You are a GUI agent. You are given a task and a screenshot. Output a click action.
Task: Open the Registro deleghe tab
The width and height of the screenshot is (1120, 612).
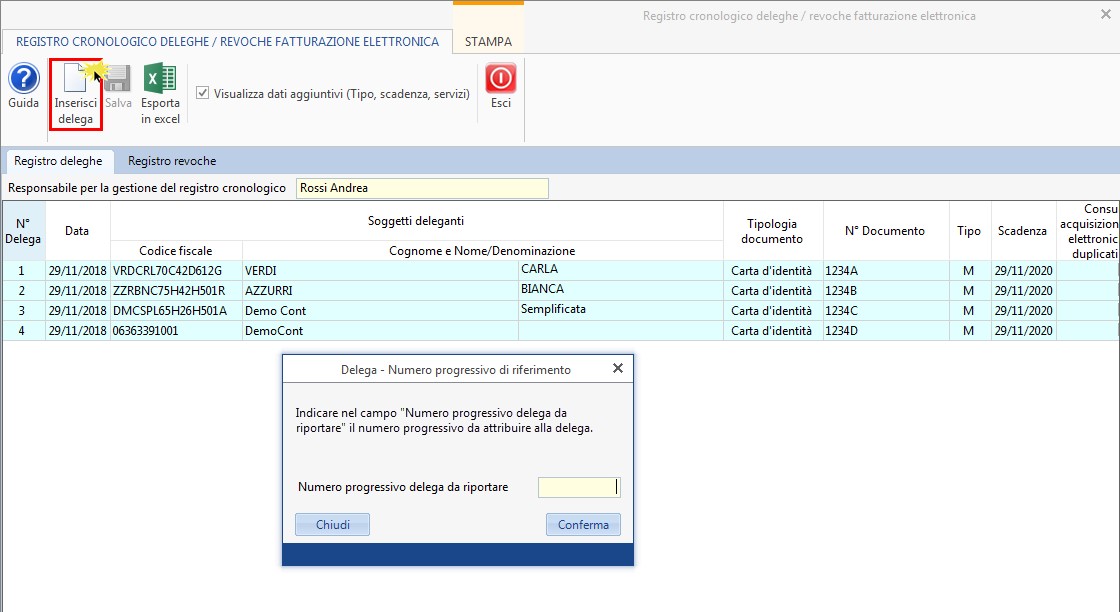click(x=58, y=161)
